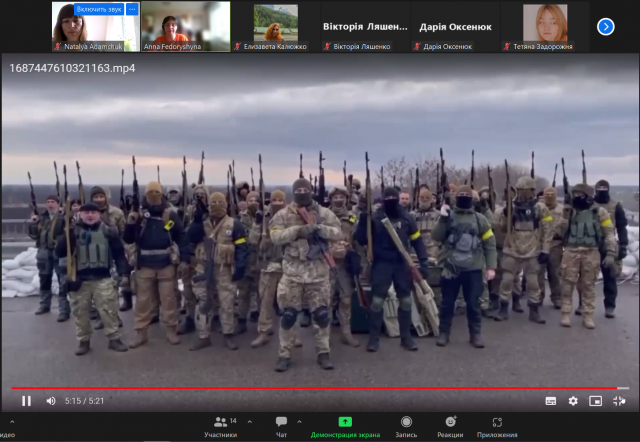Click the muted mic icon of Вікторія Ляшенко
Screen dimensions: 640x442
pos(327,47)
